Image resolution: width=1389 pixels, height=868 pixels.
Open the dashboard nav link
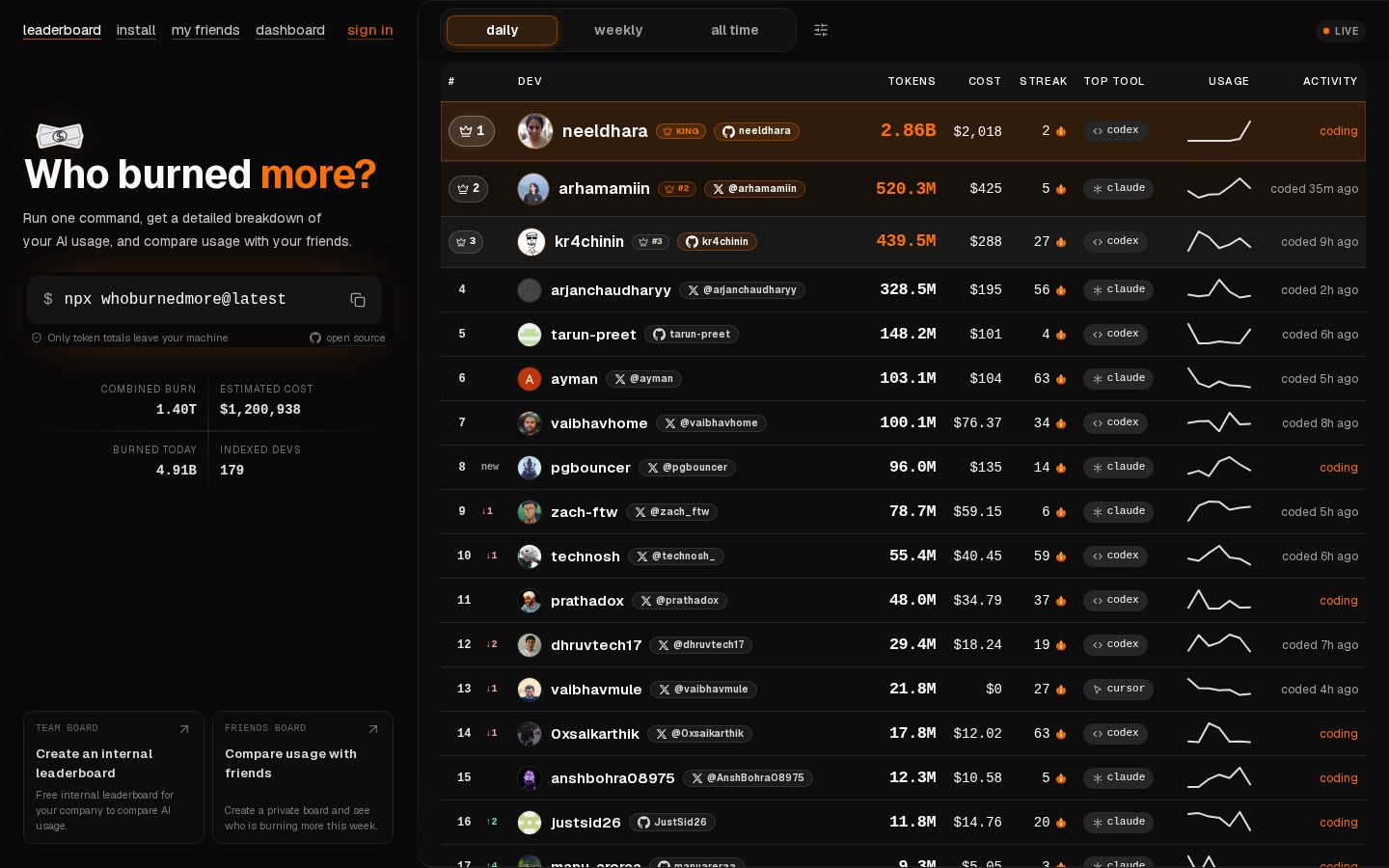(290, 31)
